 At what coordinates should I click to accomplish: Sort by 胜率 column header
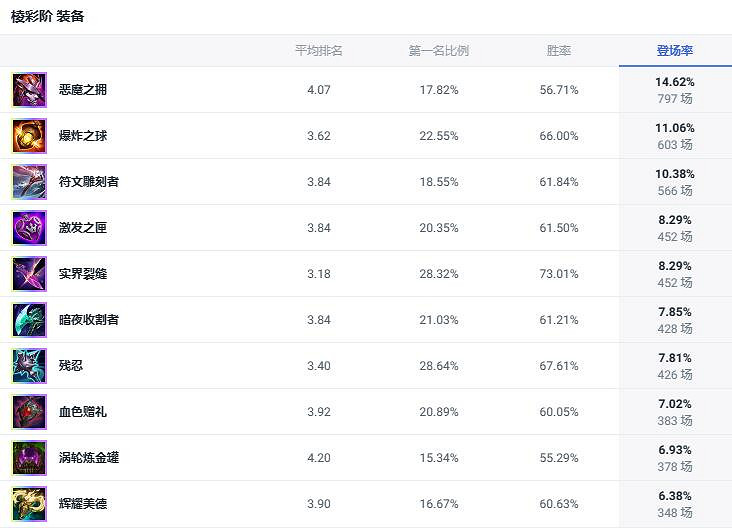(x=559, y=51)
